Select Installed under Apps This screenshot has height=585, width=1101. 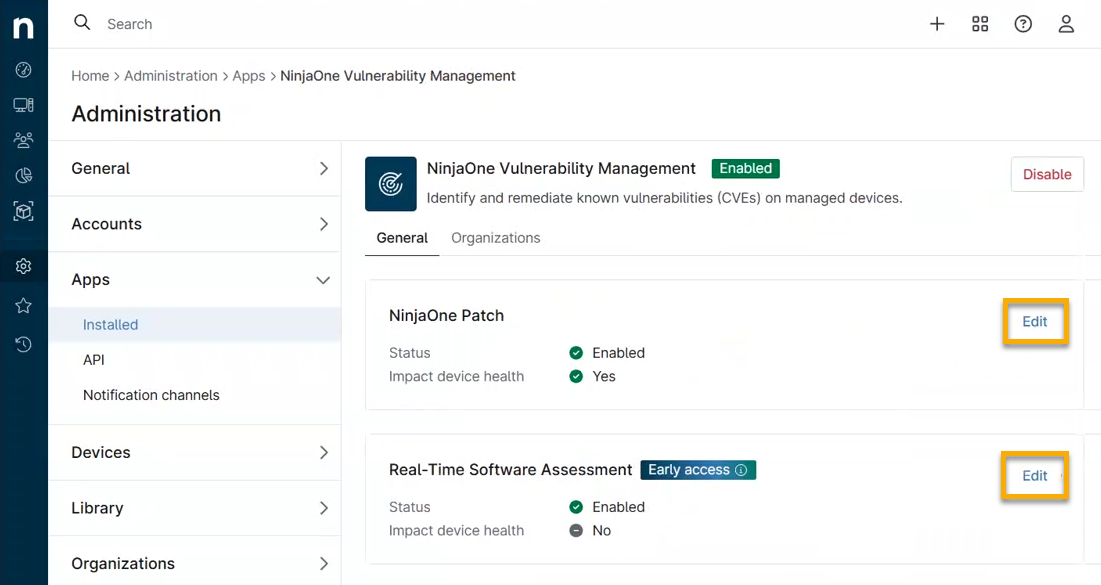pyautogui.click(x=195, y=324)
